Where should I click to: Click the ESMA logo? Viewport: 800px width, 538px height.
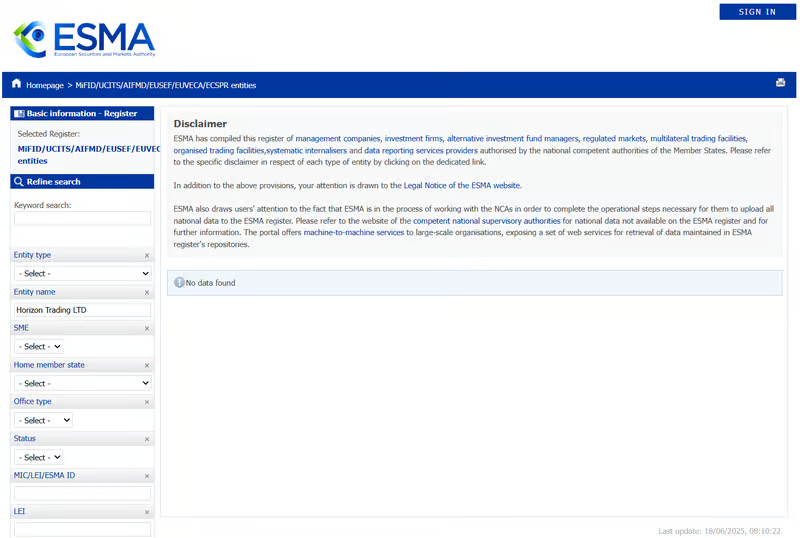click(x=84, y=40)
